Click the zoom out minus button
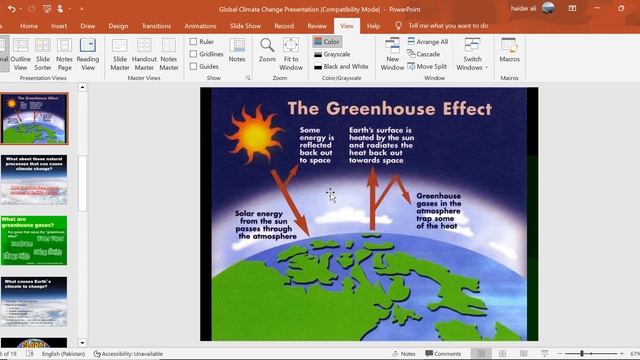The width and height of the screenshot is (640, 360). (x=560, y=353)
